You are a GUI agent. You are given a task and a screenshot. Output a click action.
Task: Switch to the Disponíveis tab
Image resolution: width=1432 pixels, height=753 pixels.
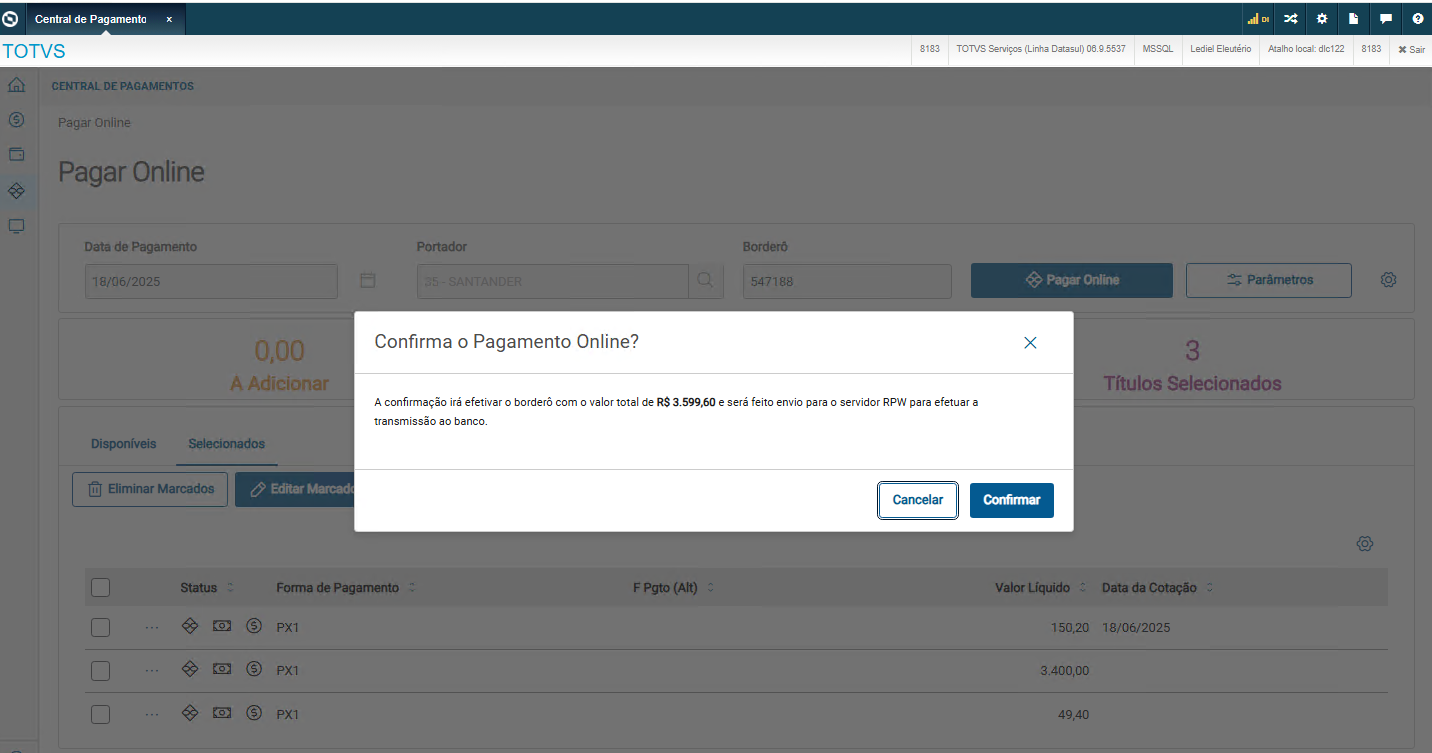[x=123, y=443]
